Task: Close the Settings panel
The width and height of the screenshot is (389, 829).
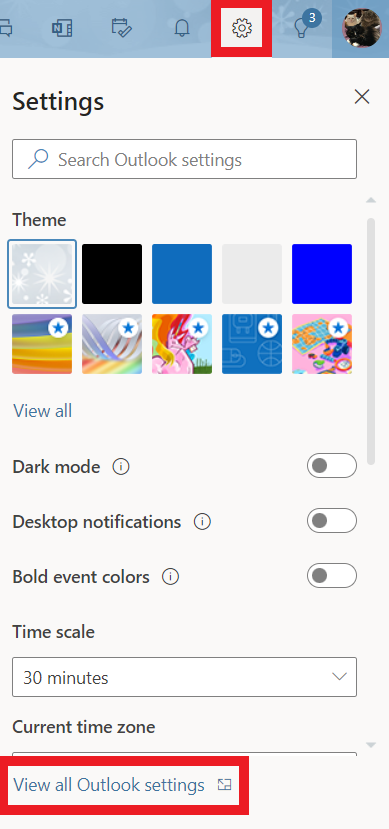Action: 362,97
